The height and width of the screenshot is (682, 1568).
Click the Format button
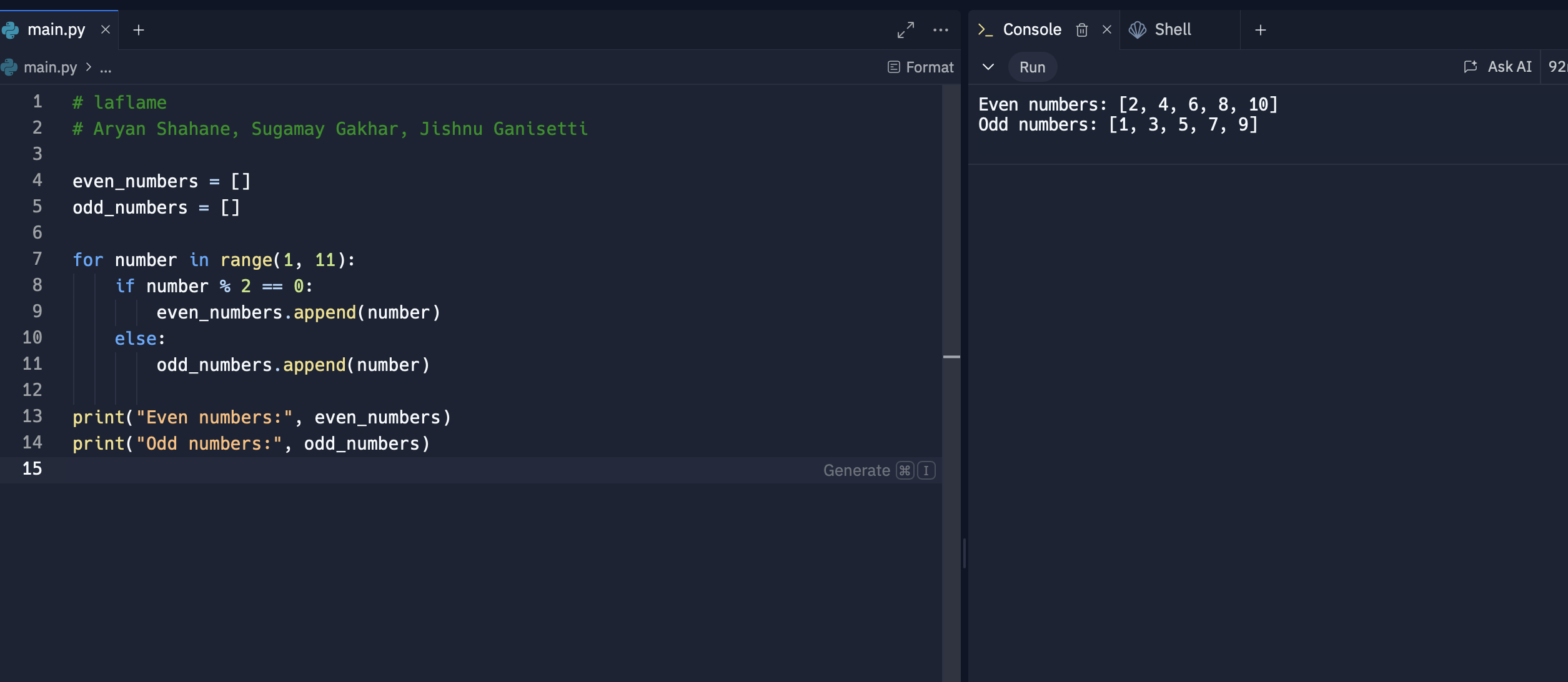tap(921, 67)
